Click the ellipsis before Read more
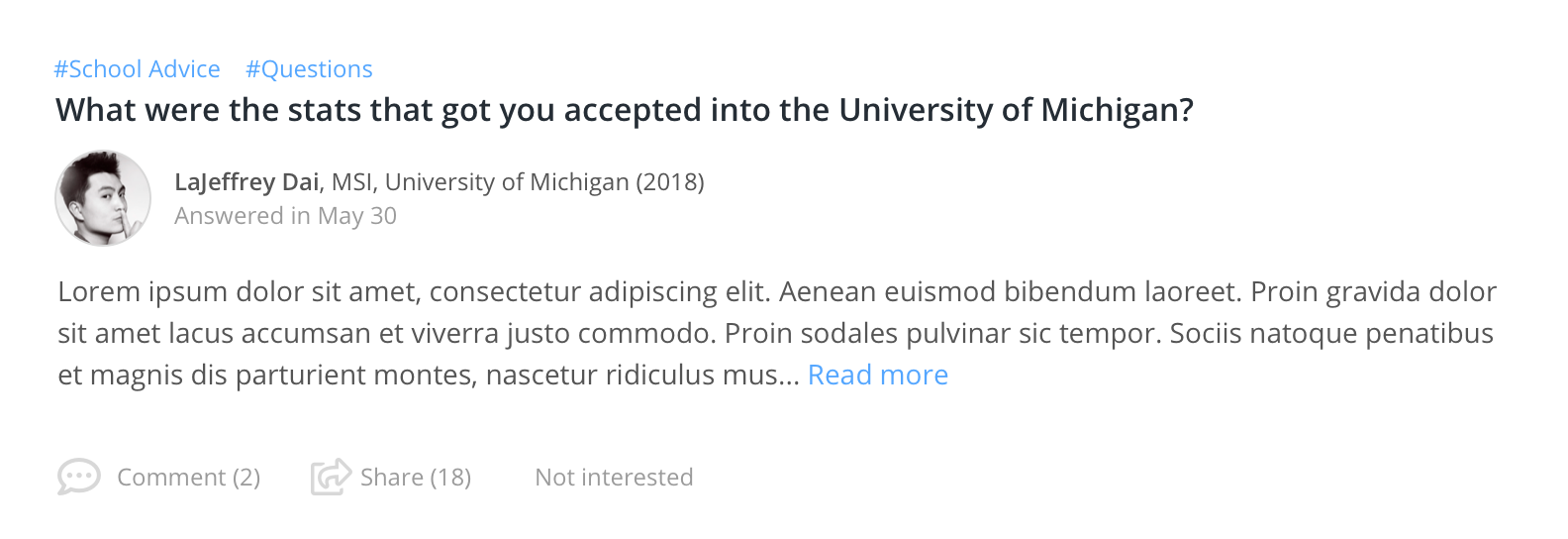The height and width of the screenshot is (539, 1568). coord(790,378)
